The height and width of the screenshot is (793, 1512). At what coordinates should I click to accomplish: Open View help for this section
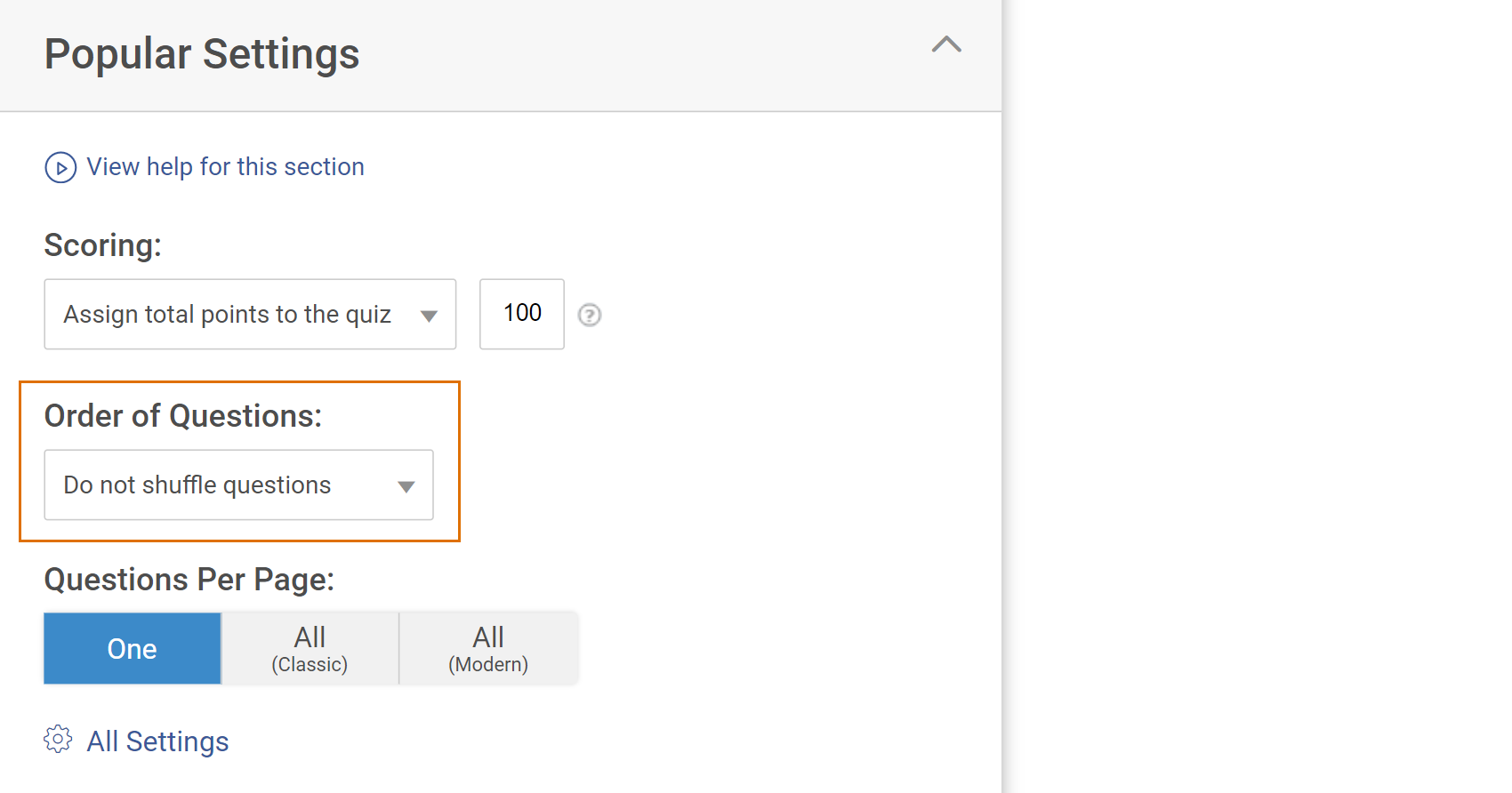[x=225, y=166]
